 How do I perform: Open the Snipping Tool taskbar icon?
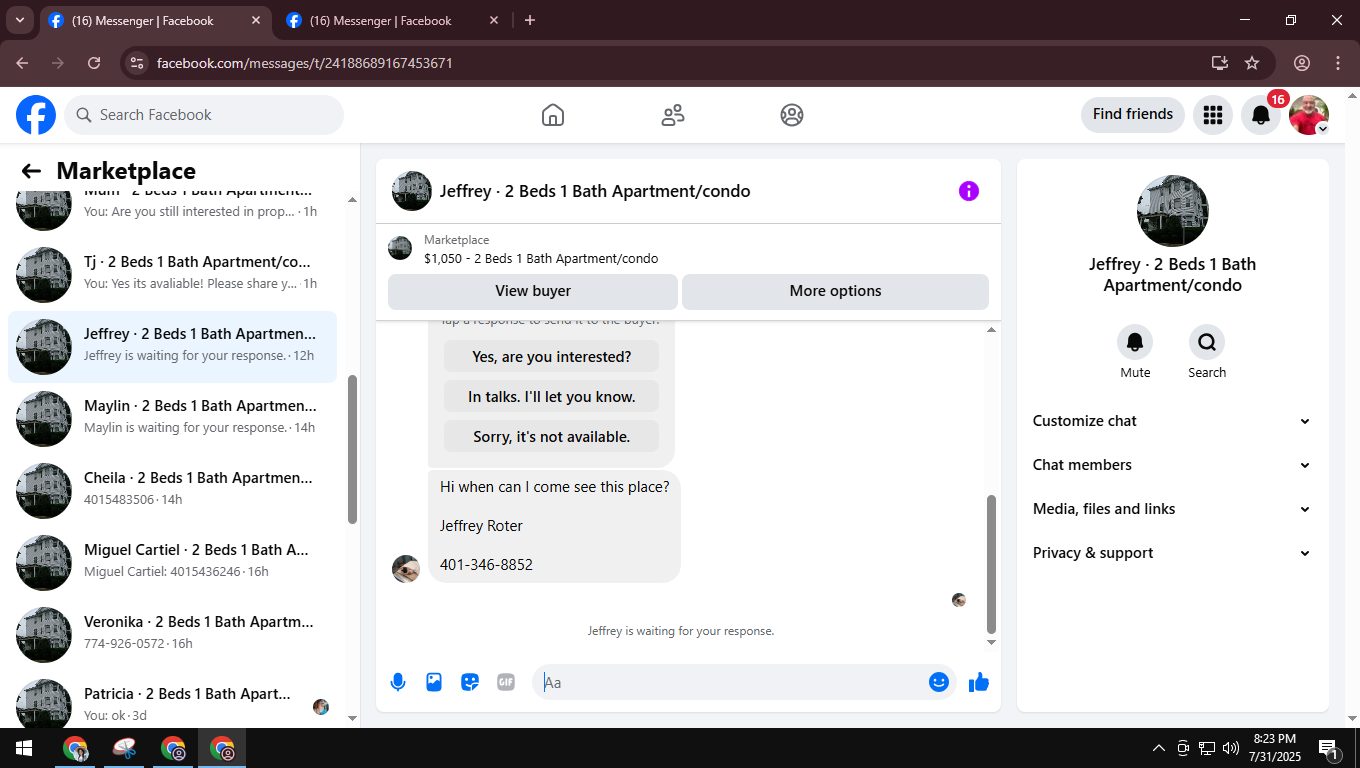point(124,748)
